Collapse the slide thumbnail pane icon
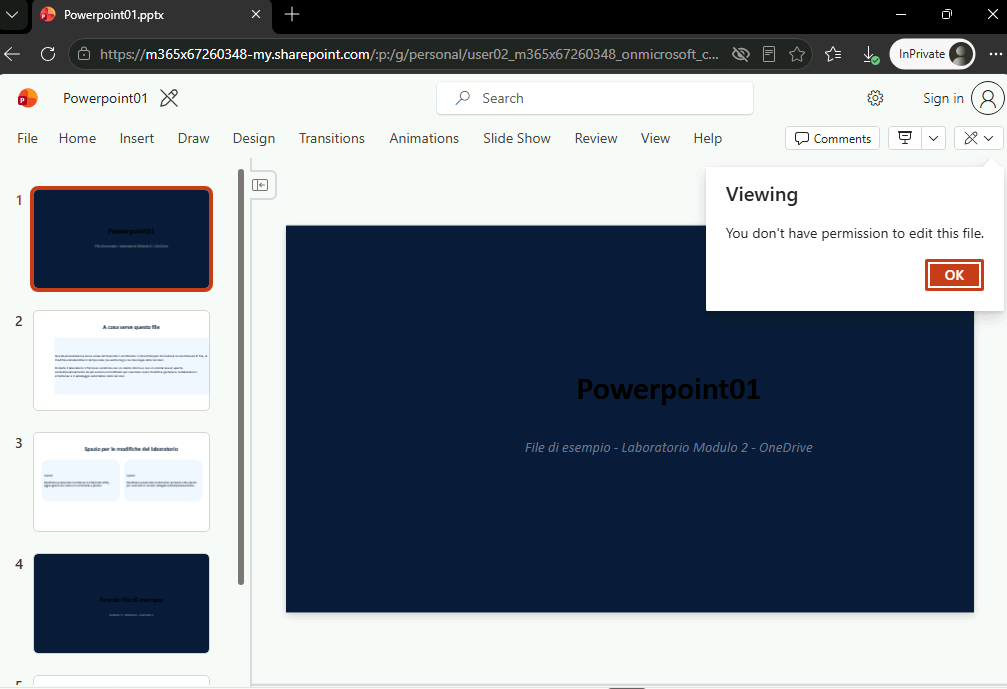This screenshot has height=689, width=1007. click(260, 185)
